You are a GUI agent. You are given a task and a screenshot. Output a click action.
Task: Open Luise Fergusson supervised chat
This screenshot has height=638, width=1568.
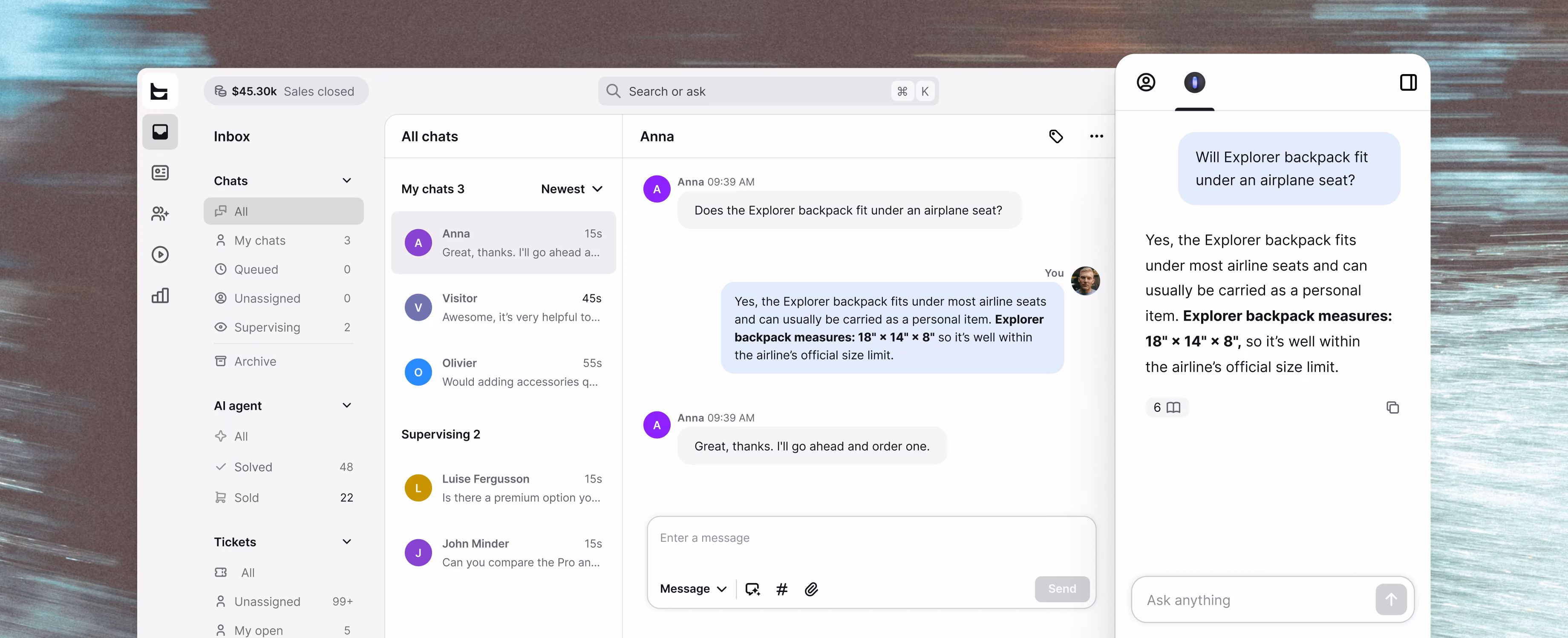(x=503, y=489)
